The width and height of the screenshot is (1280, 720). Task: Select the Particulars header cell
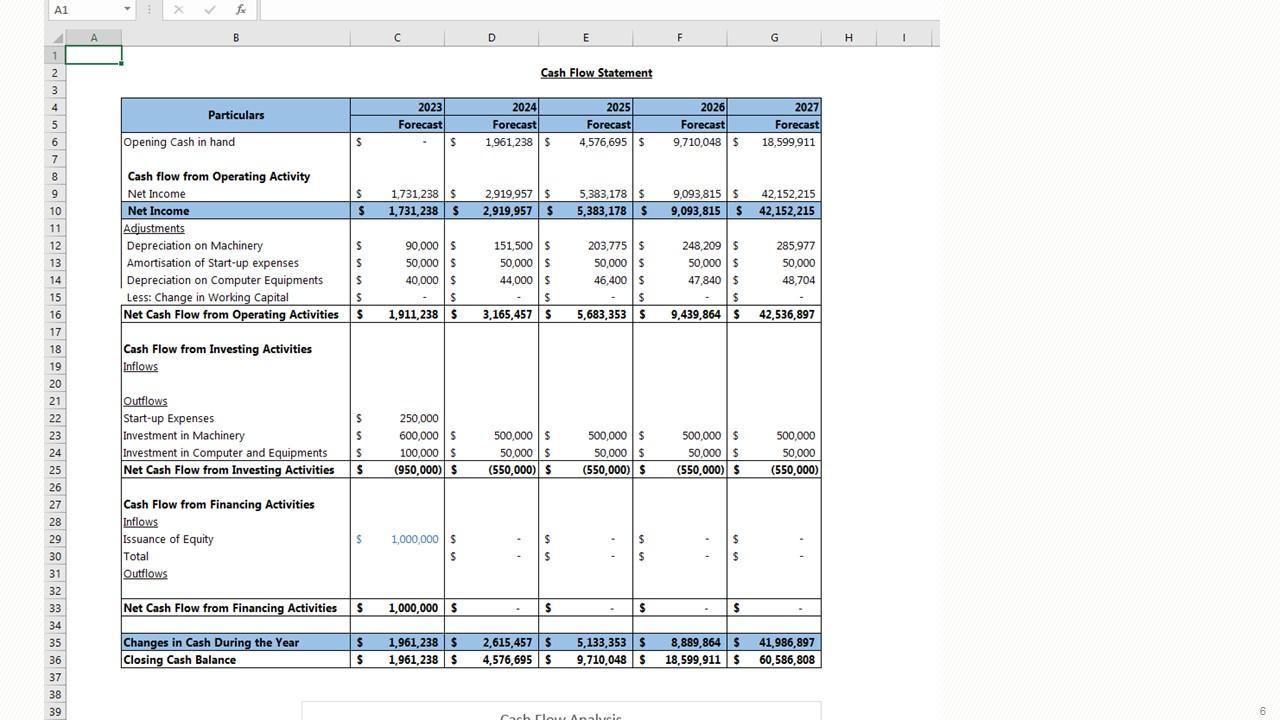236,115
